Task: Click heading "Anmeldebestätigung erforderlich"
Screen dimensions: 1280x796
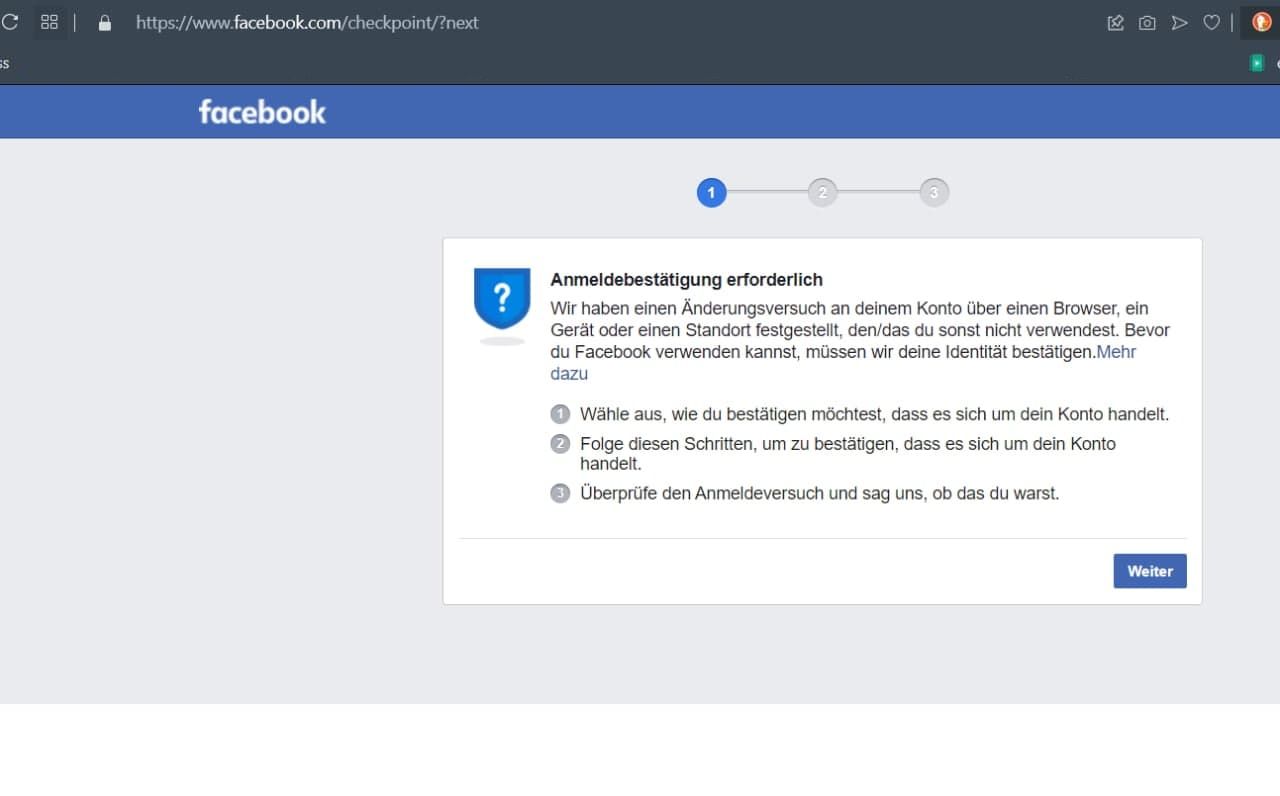Action: click(687, 280)
